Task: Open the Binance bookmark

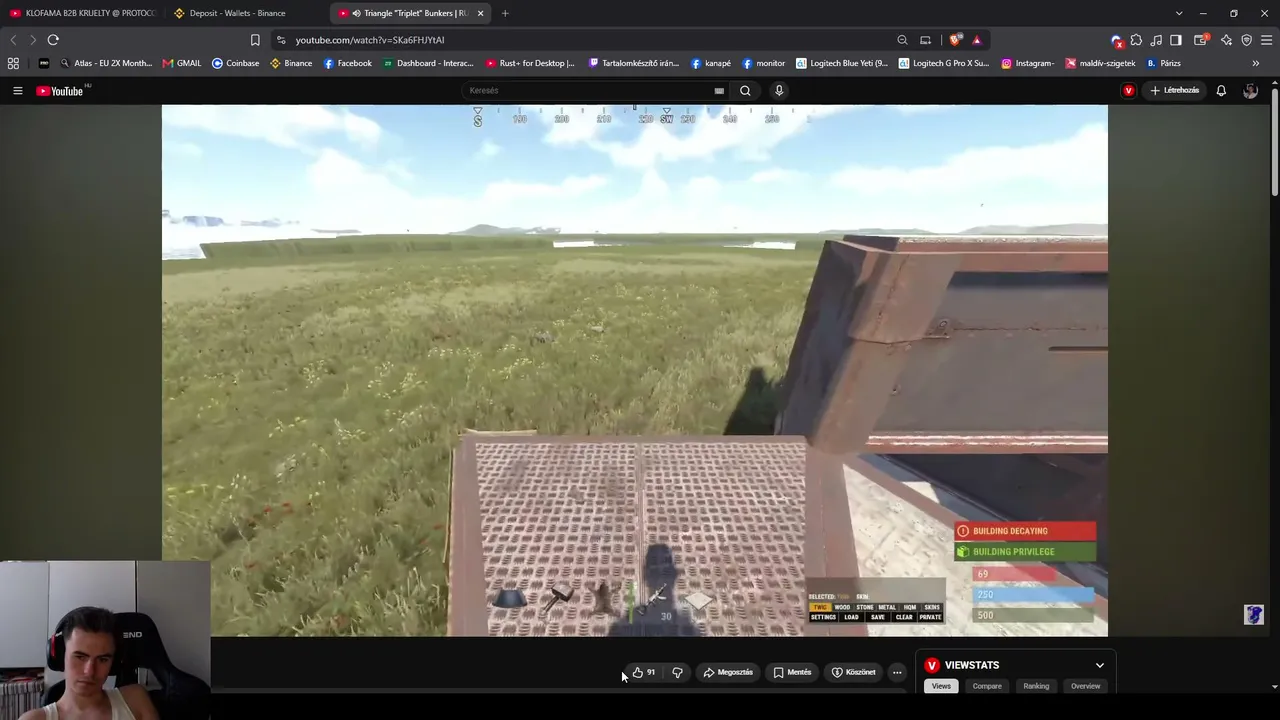Action: pyautogui.click(x=291, y=63)
